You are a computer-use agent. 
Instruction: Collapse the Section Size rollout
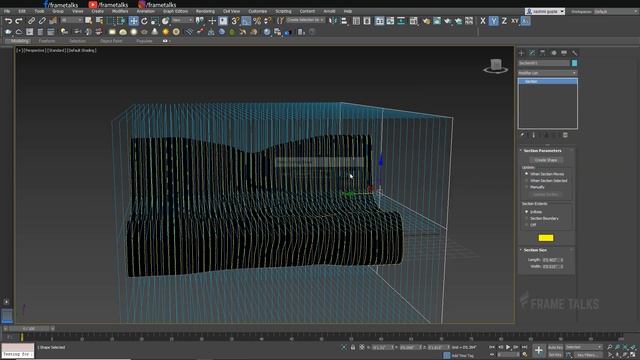535,250
